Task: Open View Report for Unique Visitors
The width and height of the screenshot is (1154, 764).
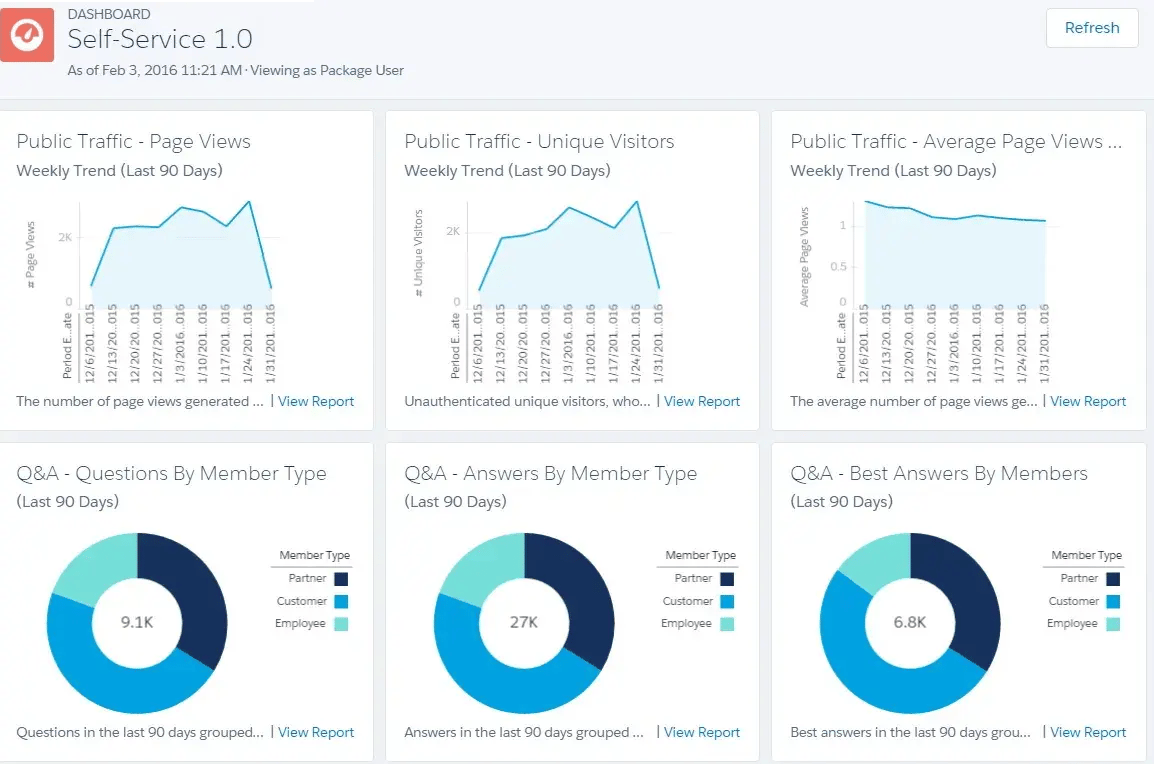Action: 702,401
